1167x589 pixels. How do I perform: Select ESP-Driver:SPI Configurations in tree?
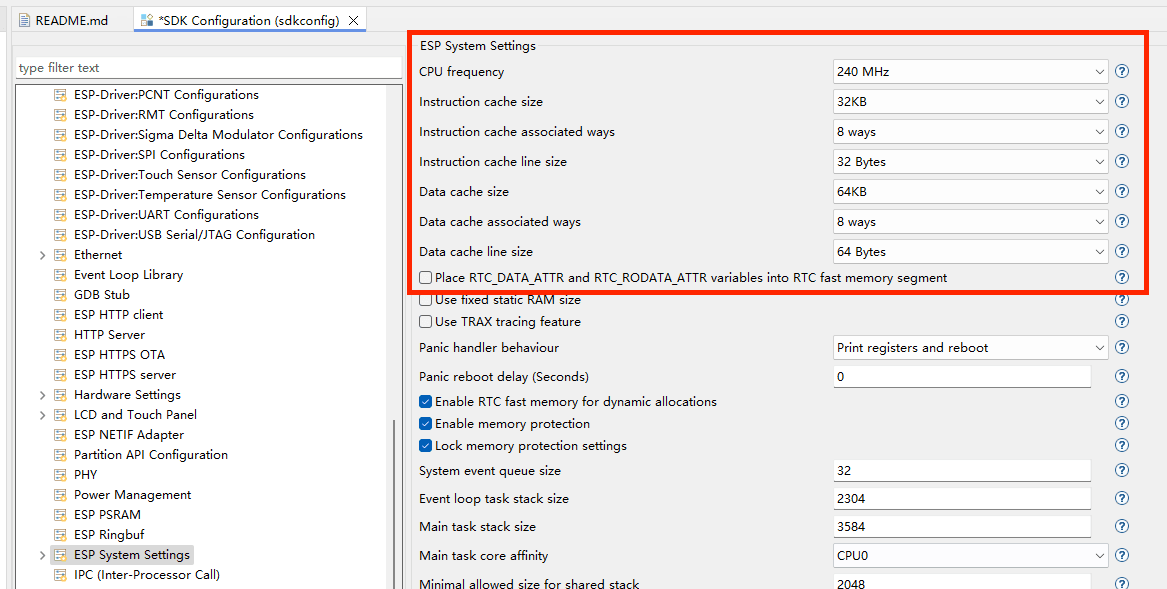[159, 155]
